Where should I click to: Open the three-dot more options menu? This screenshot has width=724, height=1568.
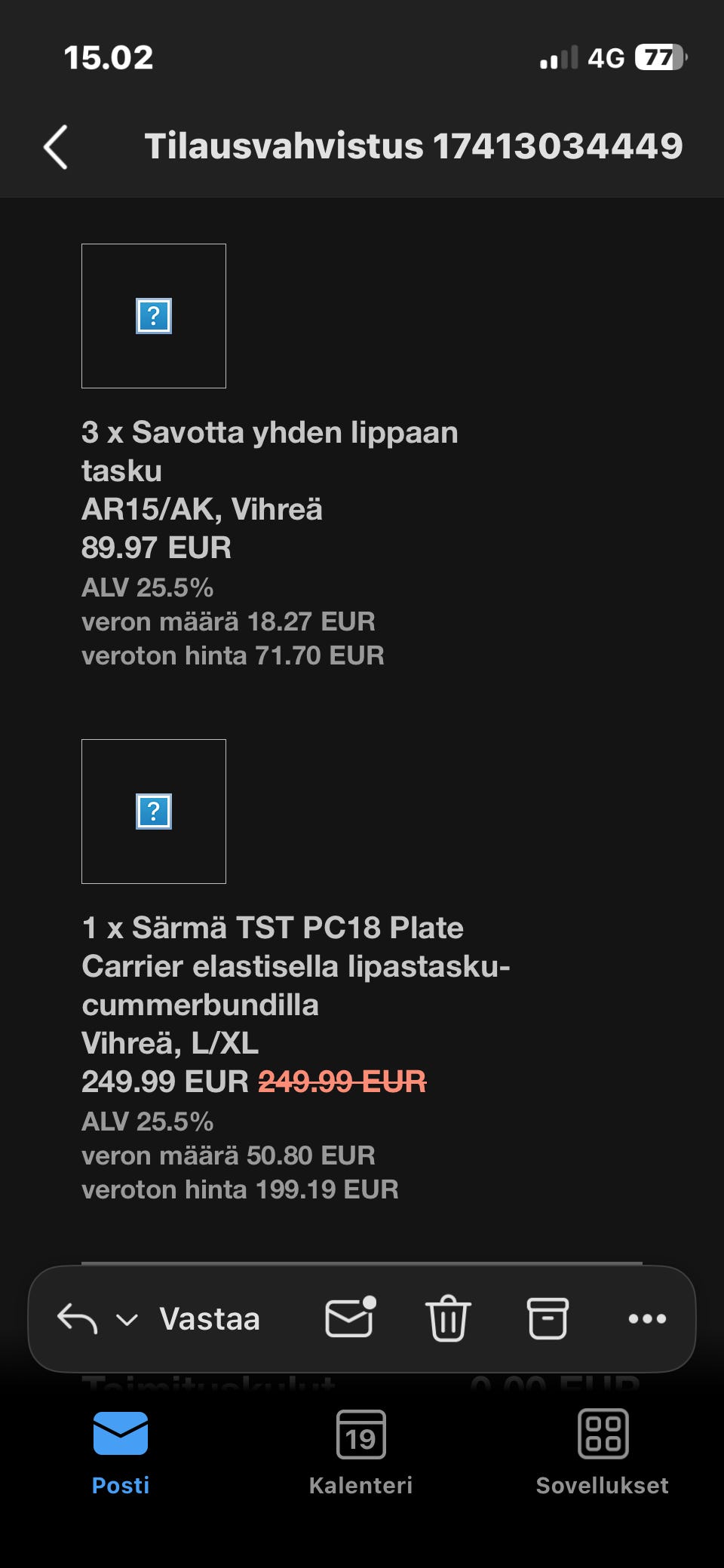647,1318
